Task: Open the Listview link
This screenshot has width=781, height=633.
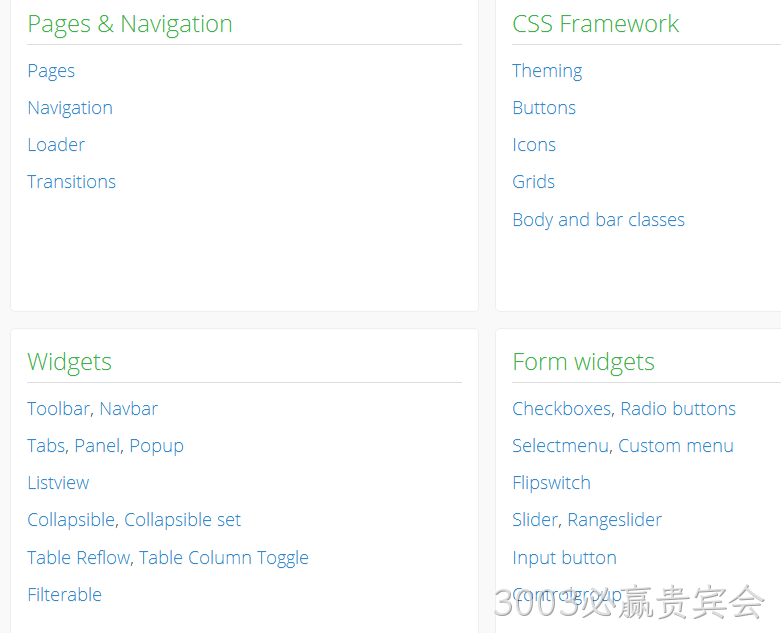Action: click(x=58, y=483)
